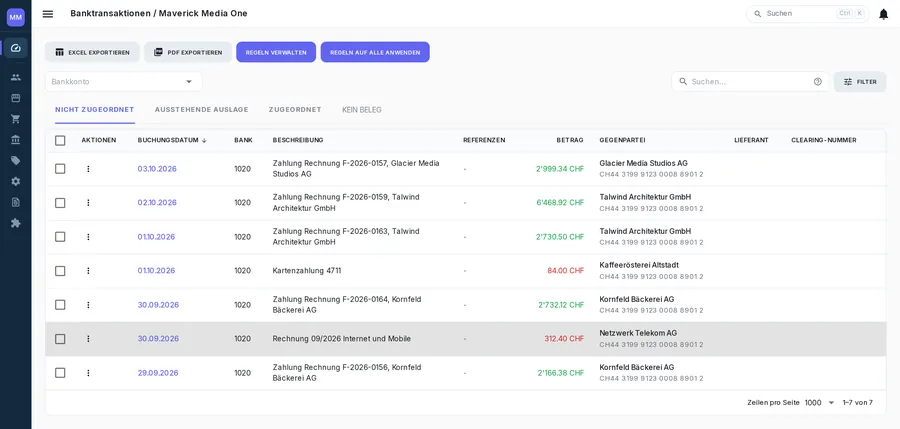Check the F-2026-0163 row checkbox
This screenshot has width=900, height=429.
click(60, 237)
